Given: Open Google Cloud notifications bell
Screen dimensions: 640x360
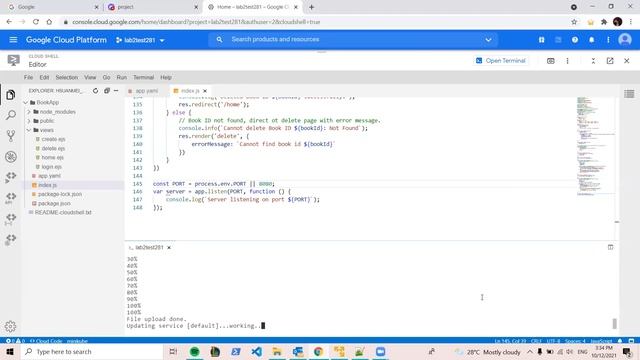Looking at the screenshot, I should coord(591,40).
